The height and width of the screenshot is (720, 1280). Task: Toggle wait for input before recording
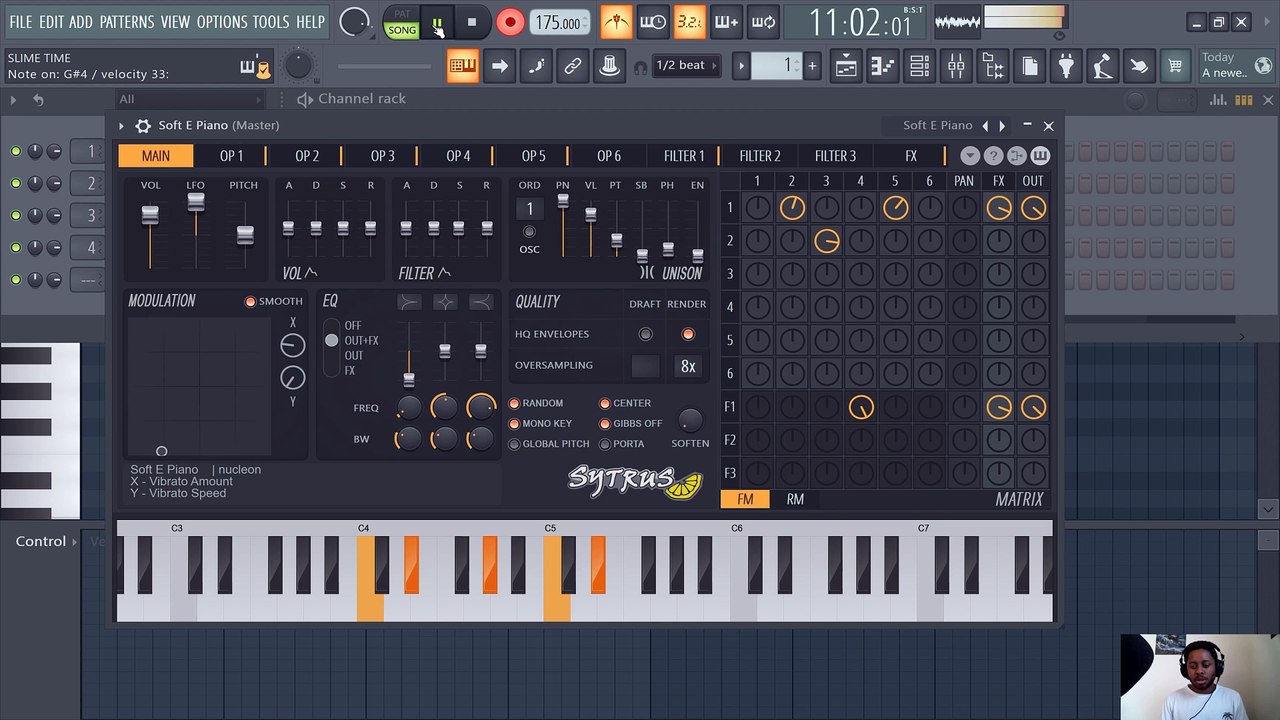pyautogui.click(x=652, y=22)
